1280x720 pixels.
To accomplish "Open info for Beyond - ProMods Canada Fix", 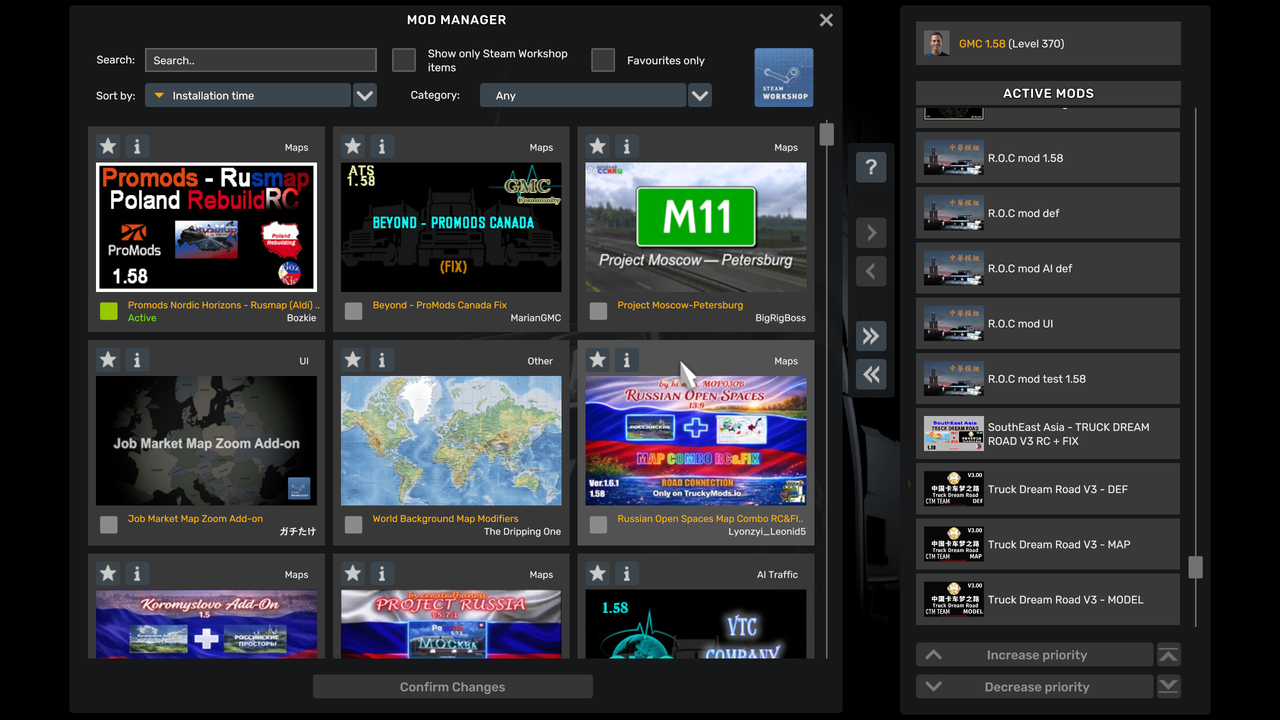I will point(382,146).
